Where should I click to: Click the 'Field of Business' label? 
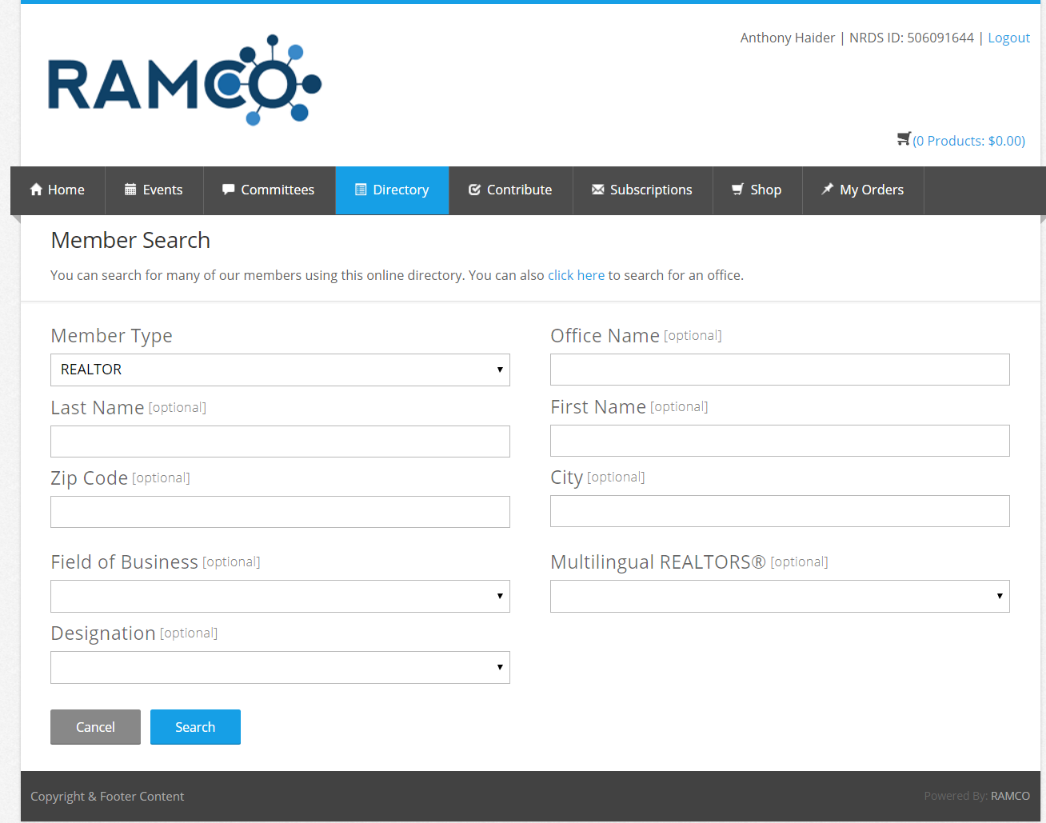124,562
